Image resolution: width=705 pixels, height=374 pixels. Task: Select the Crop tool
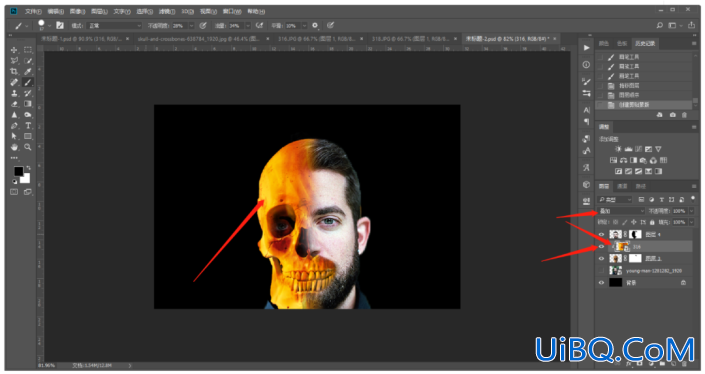point(14,71)
